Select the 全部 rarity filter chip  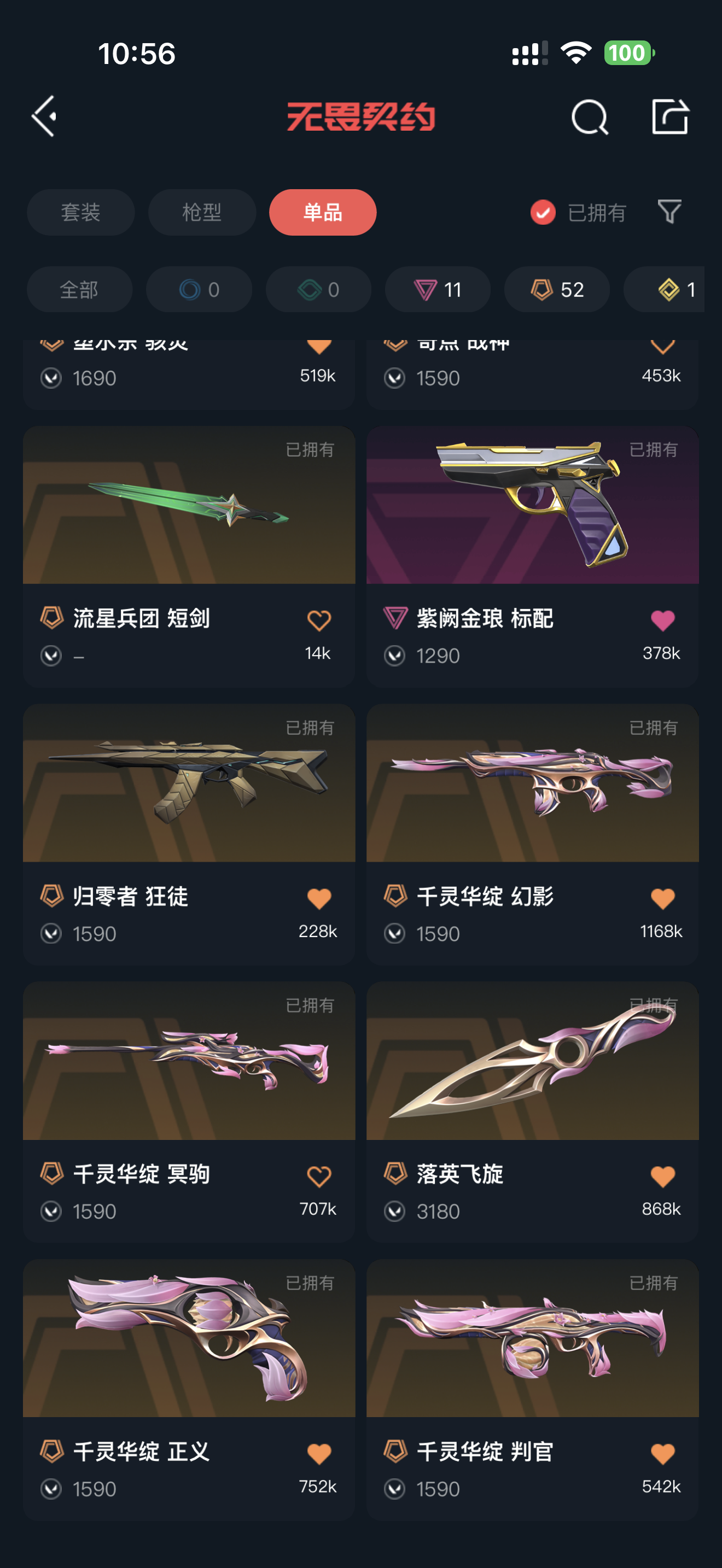pos(79,289)
